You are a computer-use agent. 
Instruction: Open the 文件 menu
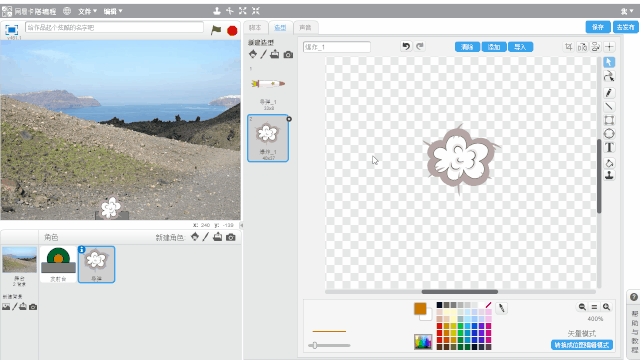click(x=87, y=11)
